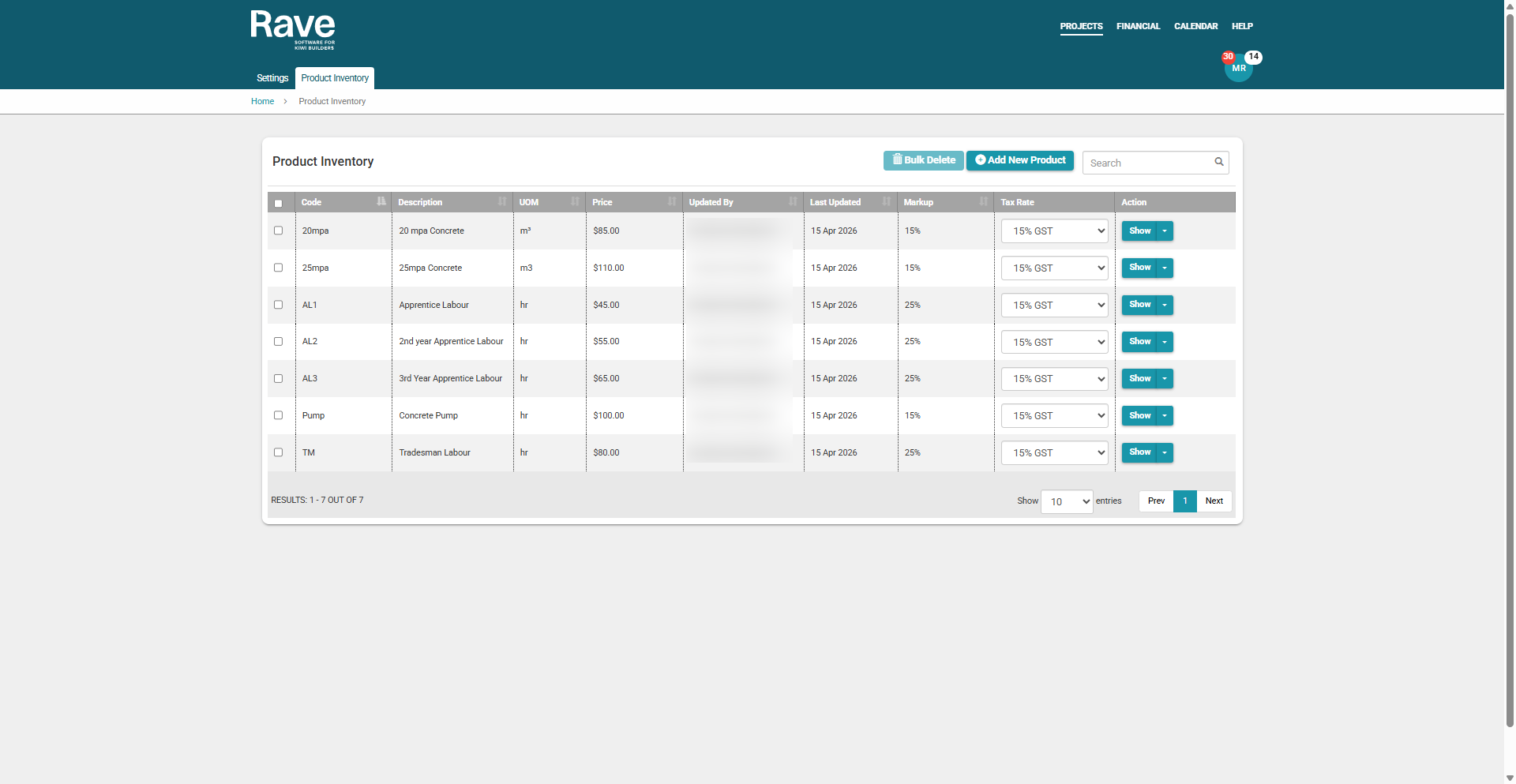This screenshot has width=1516, height=784.
Task: Tick the AL3 row checkbox
Action: click(278, 378)
